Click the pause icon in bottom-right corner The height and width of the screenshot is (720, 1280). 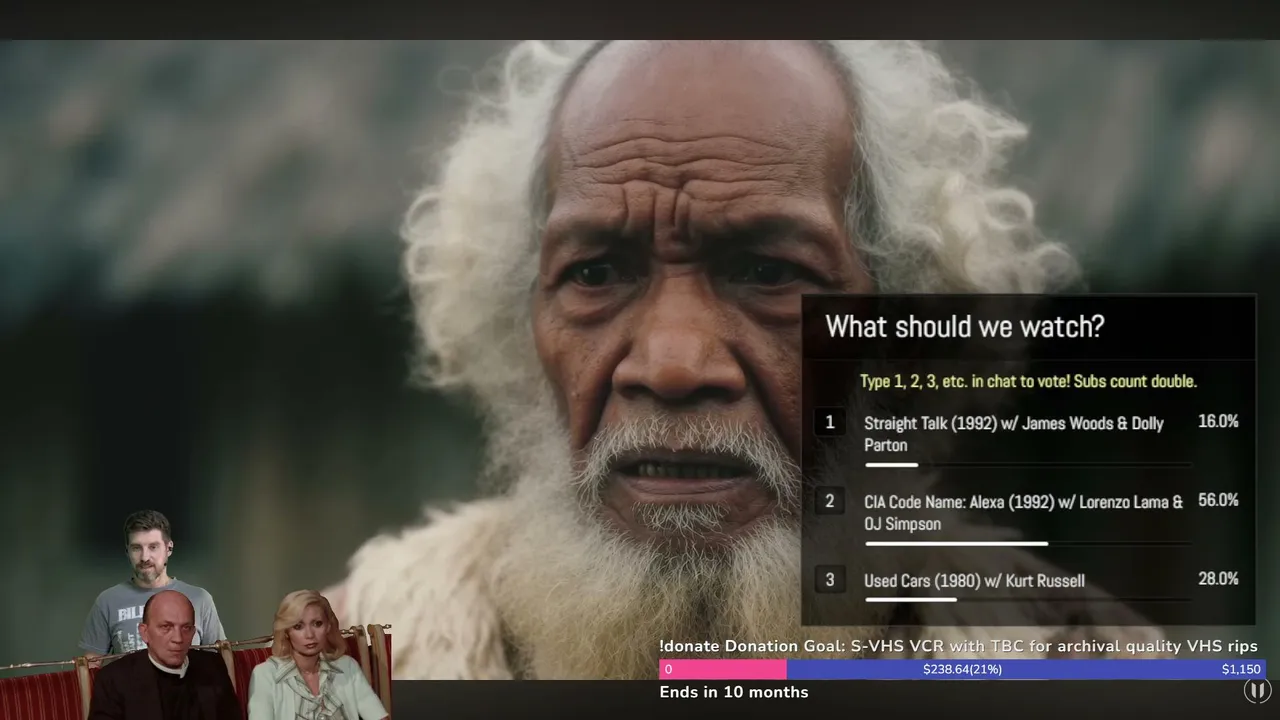1257,690
